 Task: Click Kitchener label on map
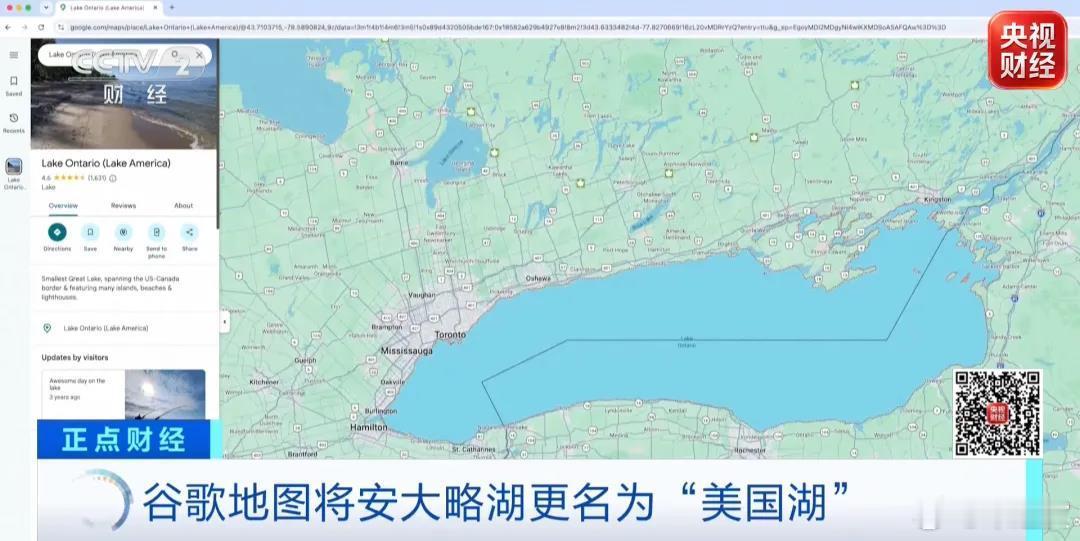(264, 382)
